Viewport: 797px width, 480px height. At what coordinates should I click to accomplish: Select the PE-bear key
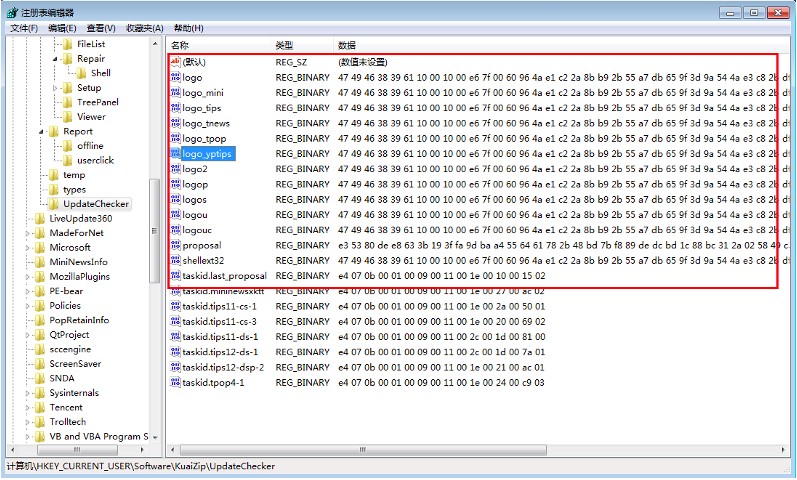click(66, 291)
